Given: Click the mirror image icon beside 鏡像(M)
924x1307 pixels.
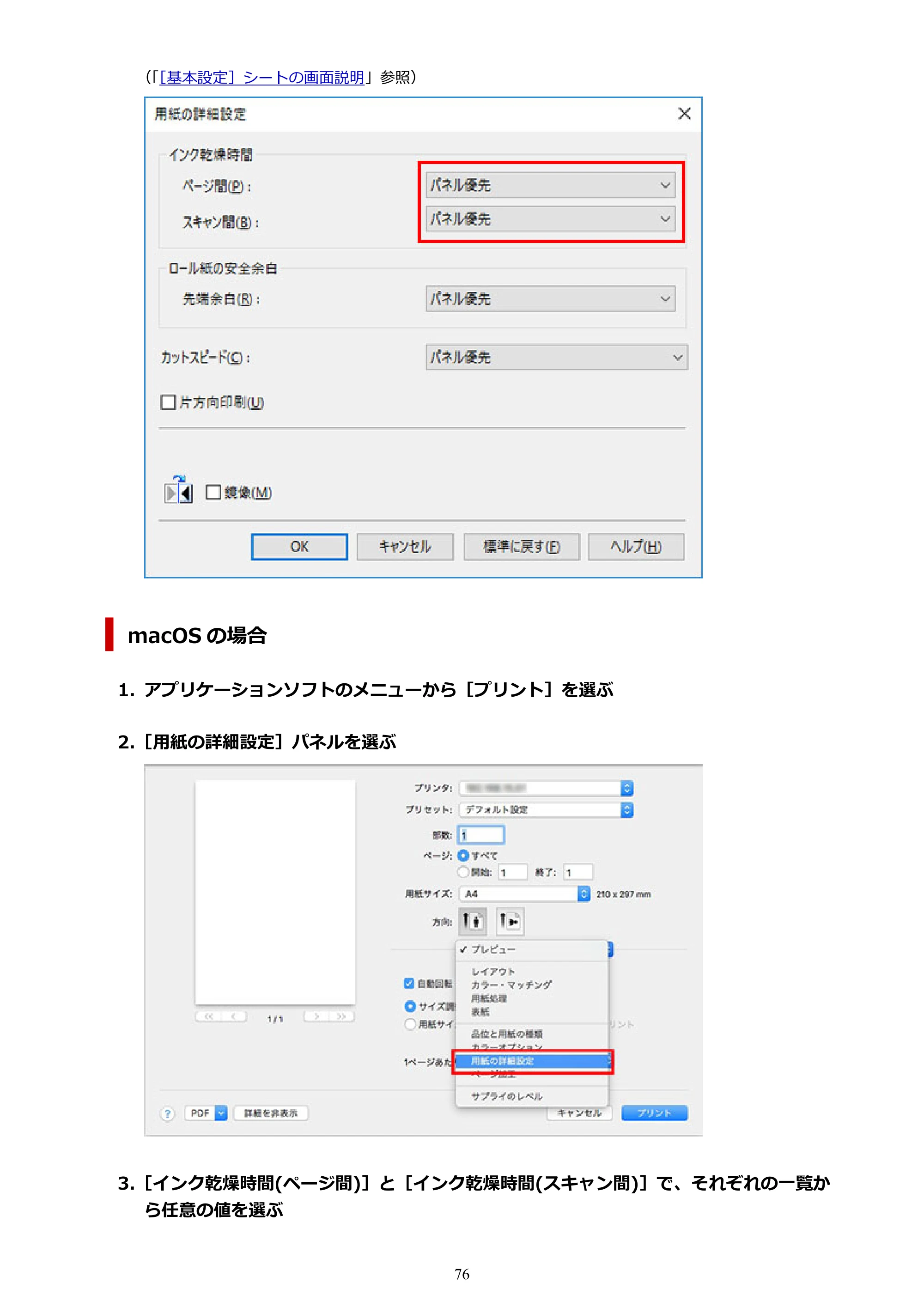Looking at the screenshot, I should [179, 490].
